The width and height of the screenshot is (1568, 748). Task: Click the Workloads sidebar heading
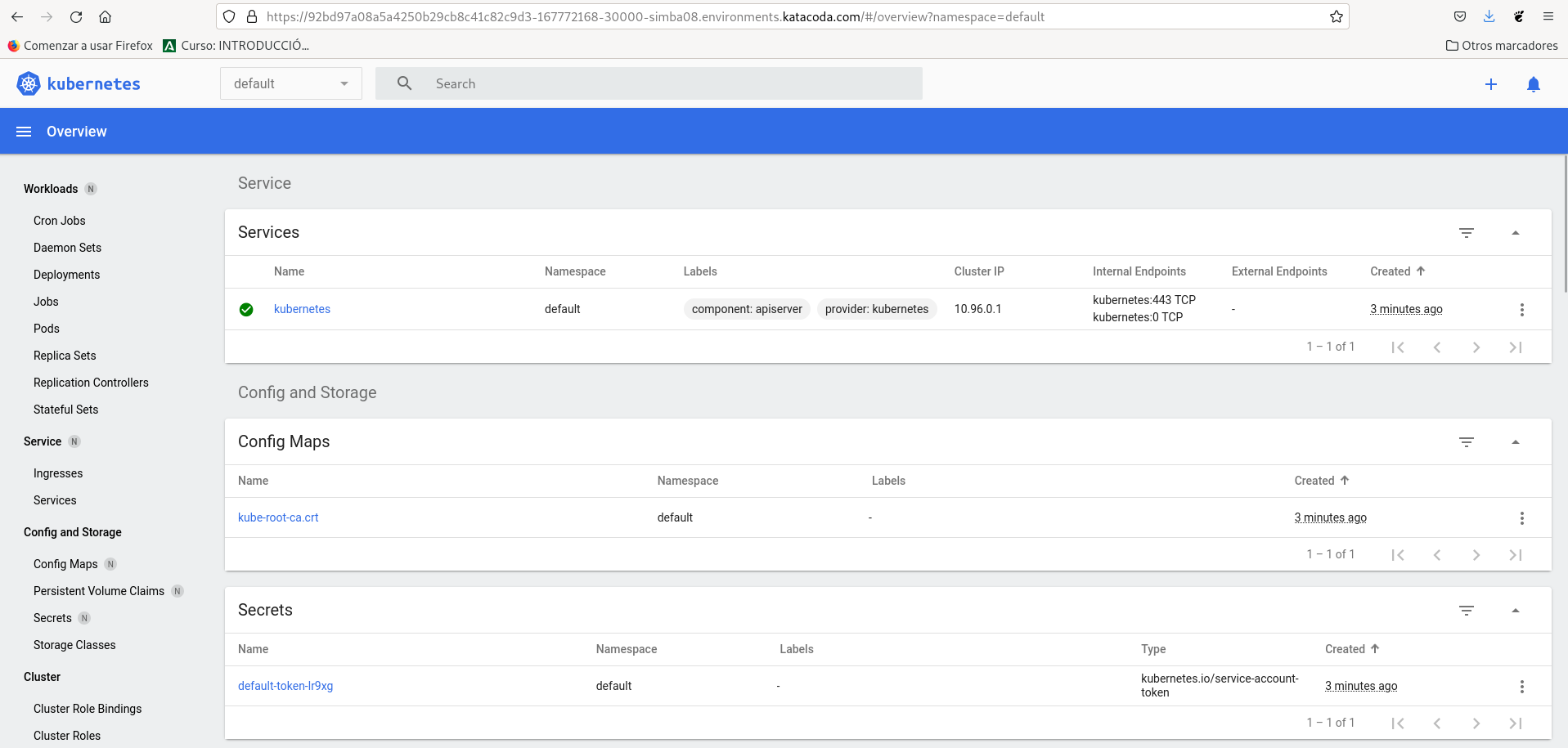point(51,189)
